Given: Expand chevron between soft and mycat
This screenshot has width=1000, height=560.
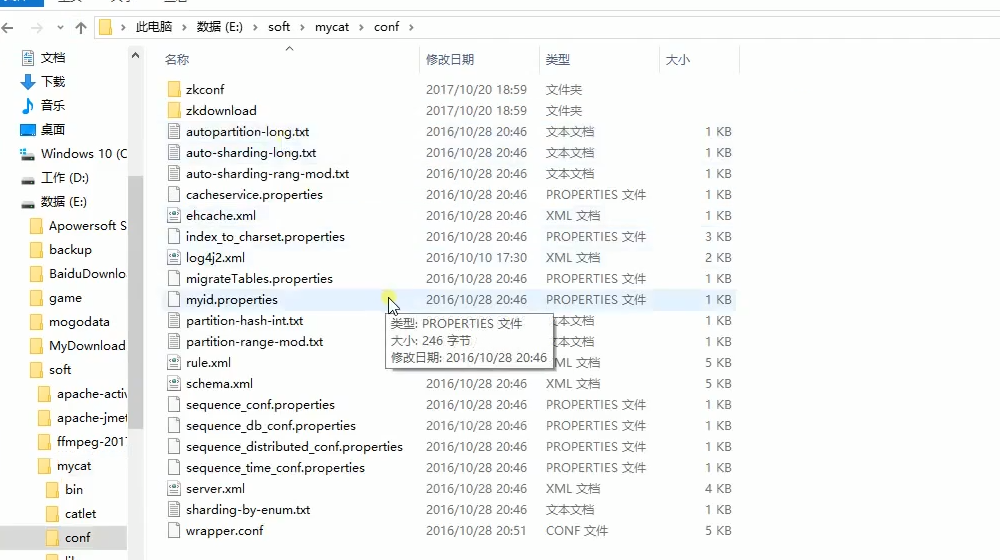Looking at the screenshot, I should click(x=302, y=27).
